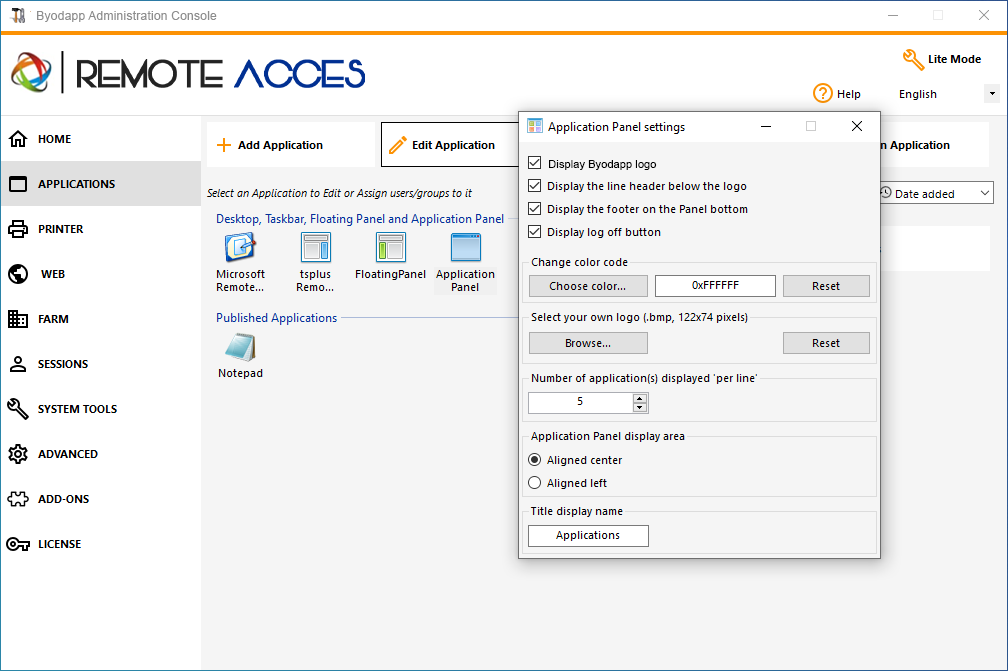Image resolution: width=1008 pixels, height=671 pixels.
Task: Open the SESSIONS section
Action: pyautogui.click(x=101, y=364)
